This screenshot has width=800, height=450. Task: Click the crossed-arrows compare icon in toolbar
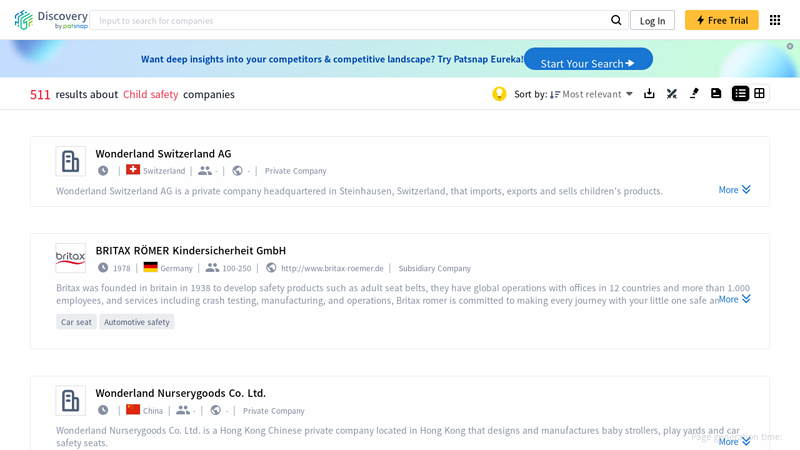pyautogui.click(x=672, y=94)
